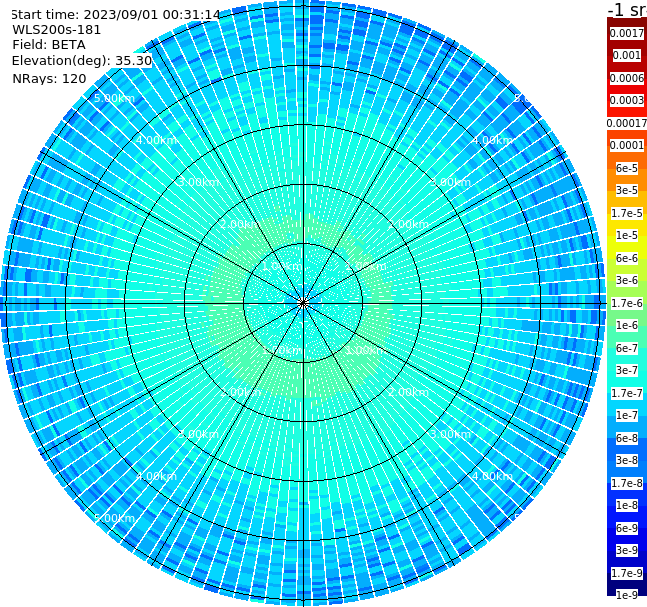Click the Start time 2023/09/01 00:31:14 text

coord(116,15)
